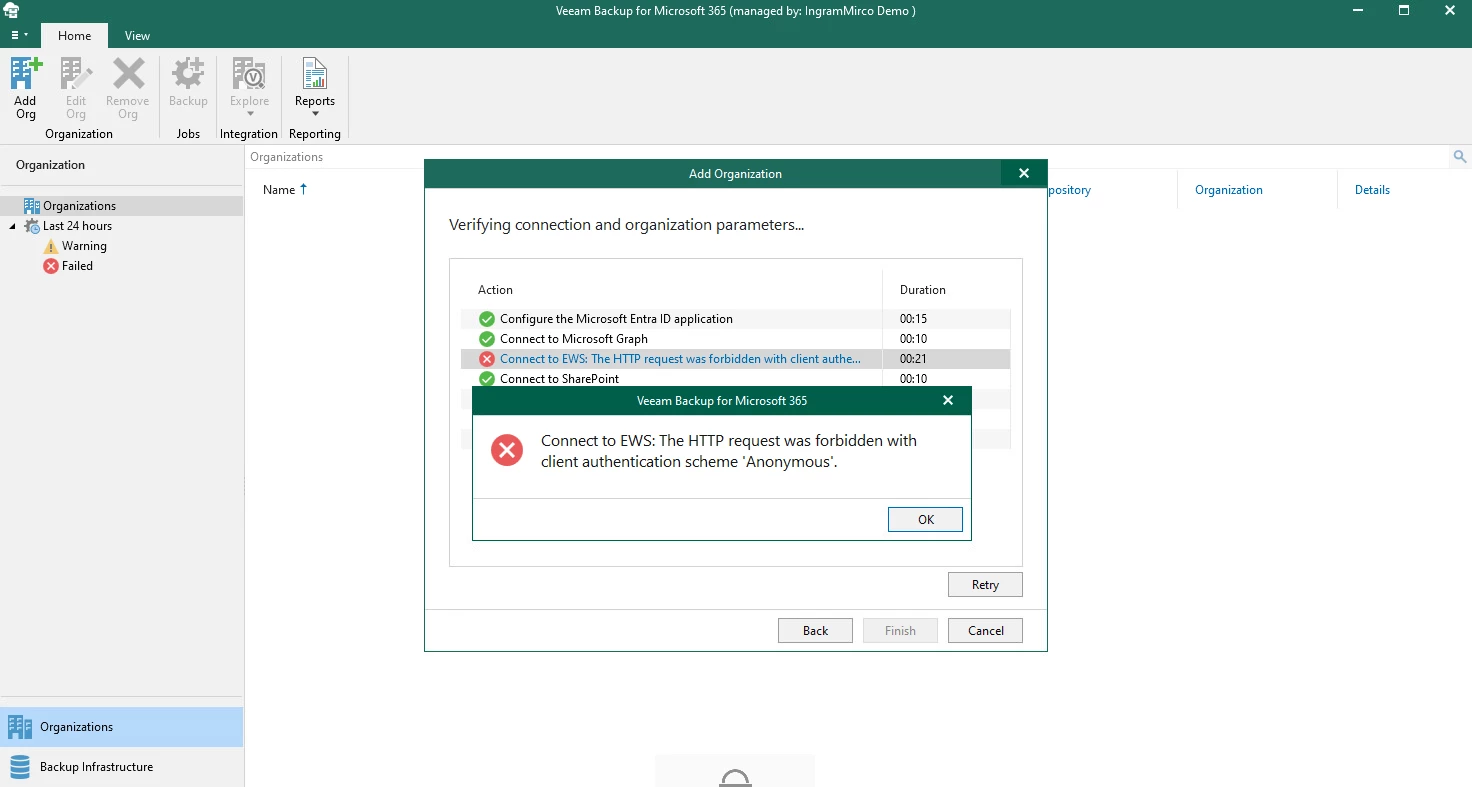Select 'Connect to Microsoft Graph' row

pyautogui.click(x=735, y=339)
